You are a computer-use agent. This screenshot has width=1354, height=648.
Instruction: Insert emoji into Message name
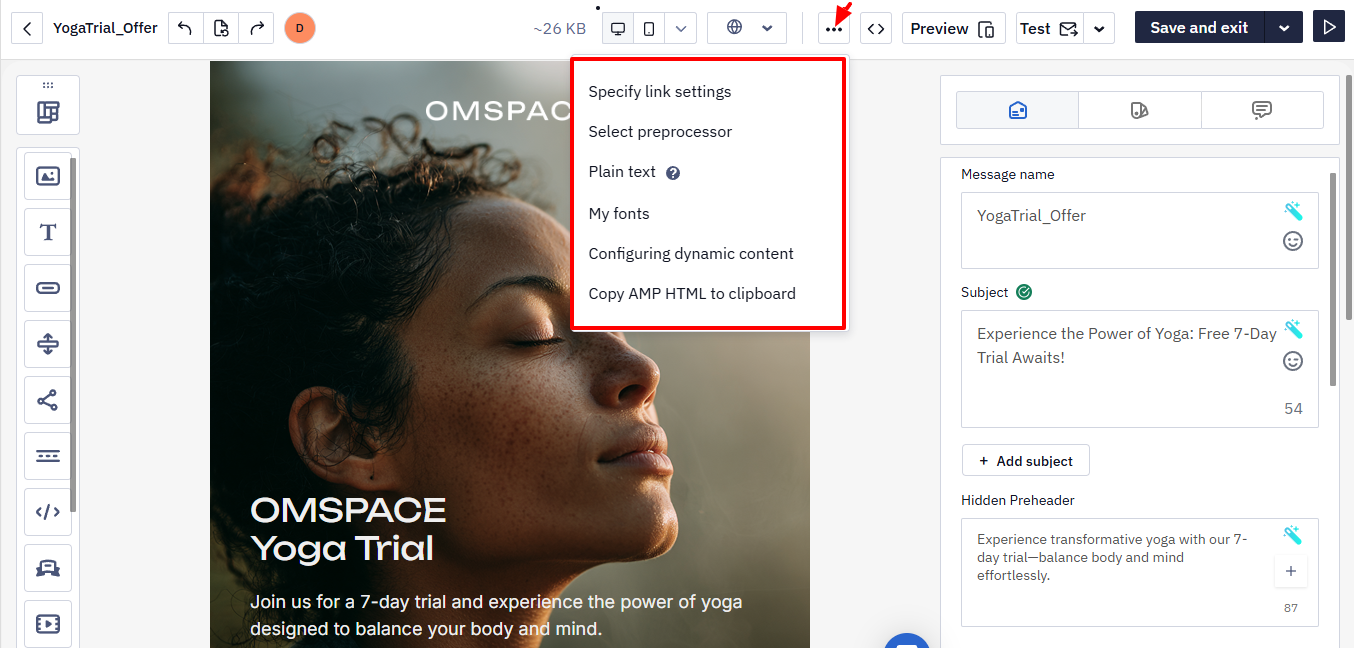point(1293,241)
